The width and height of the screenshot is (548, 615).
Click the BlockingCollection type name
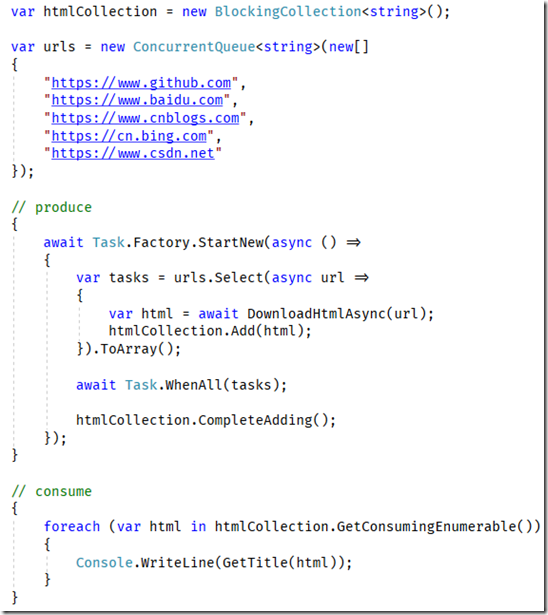(288, 11)
